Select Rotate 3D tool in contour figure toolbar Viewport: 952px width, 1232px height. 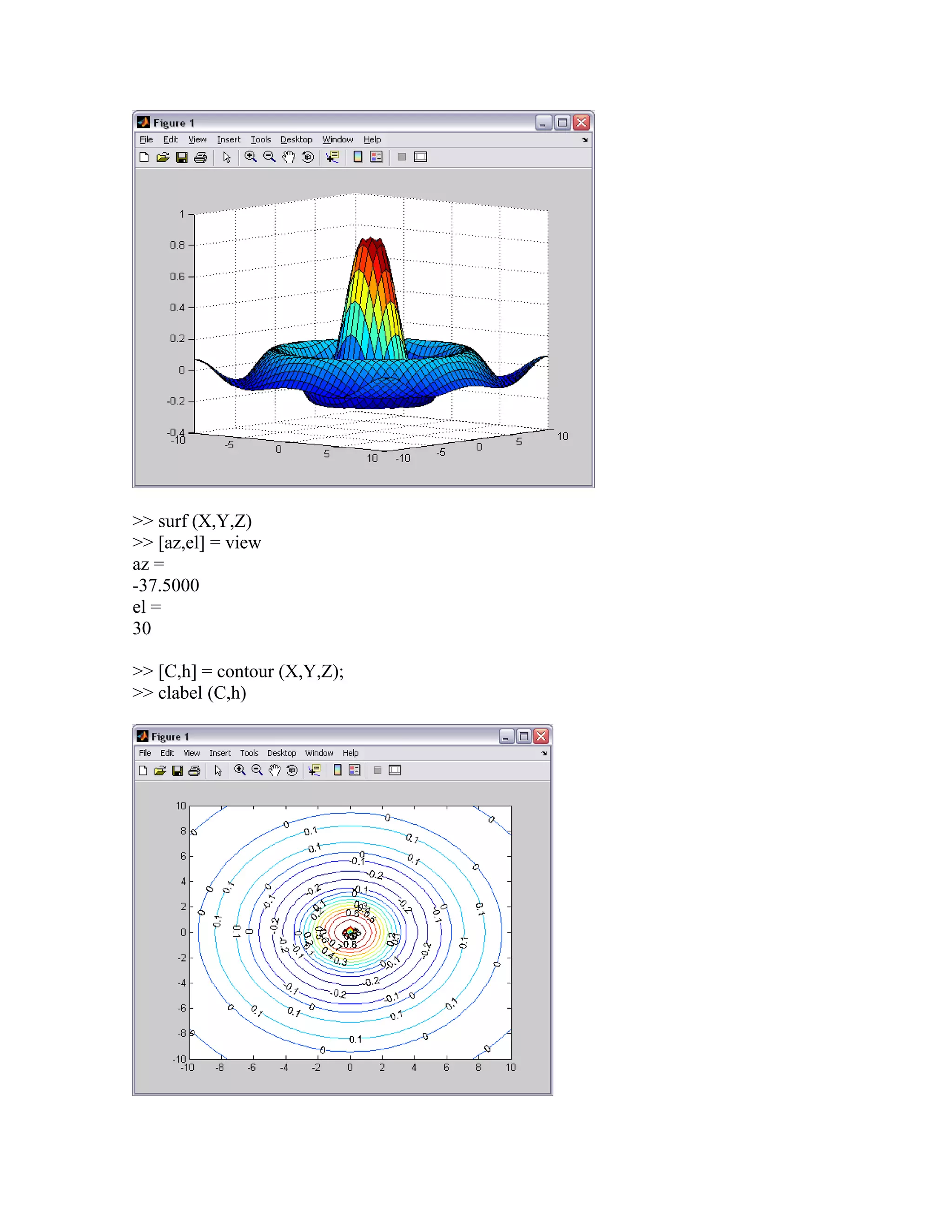(x=292, y=770)
